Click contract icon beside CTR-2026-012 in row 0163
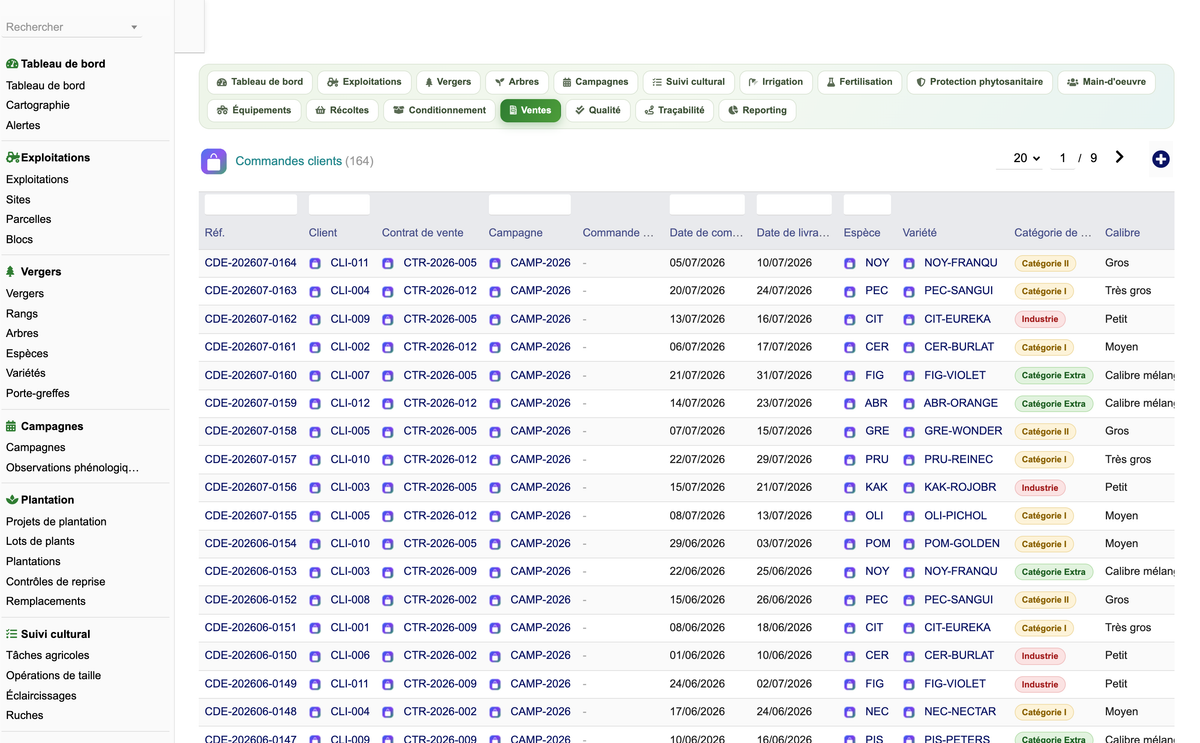 coord(388,291)
